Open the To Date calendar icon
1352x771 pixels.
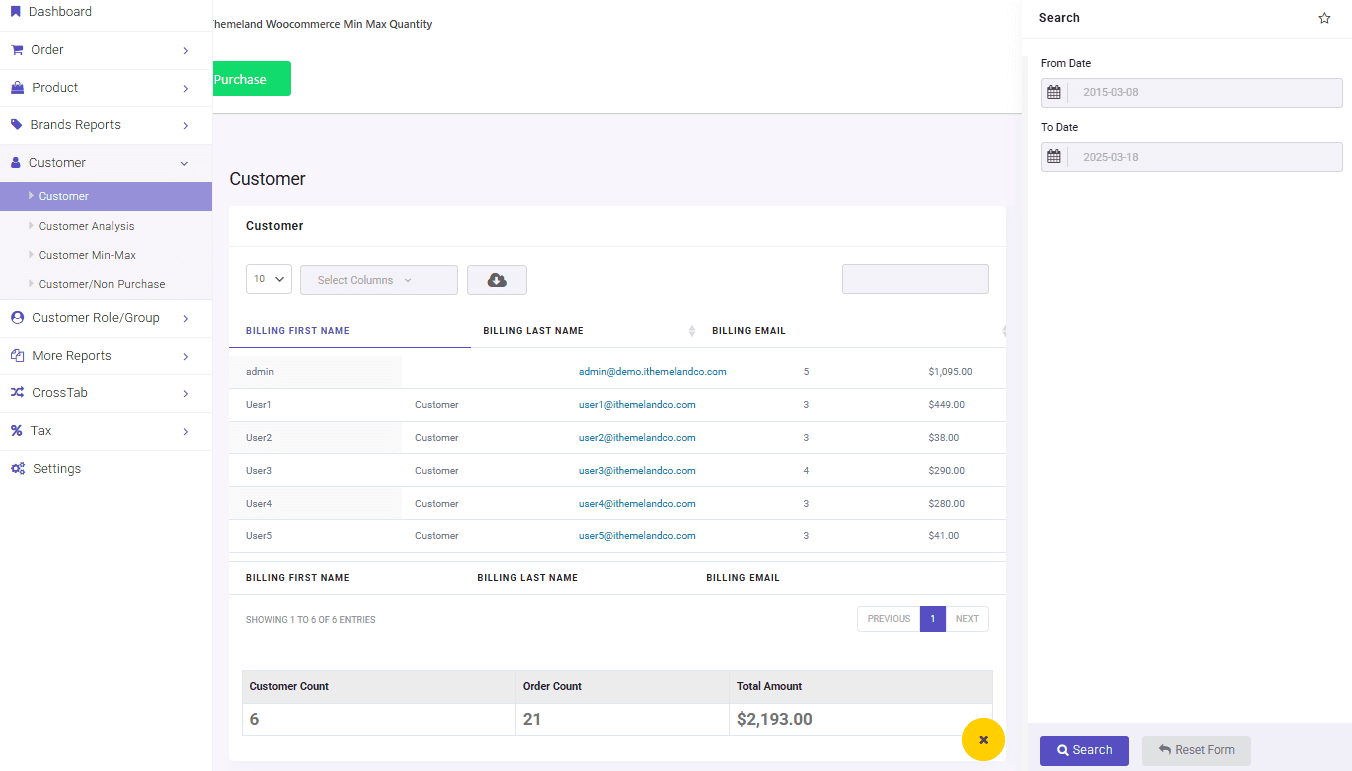[x=1053, y=156]
